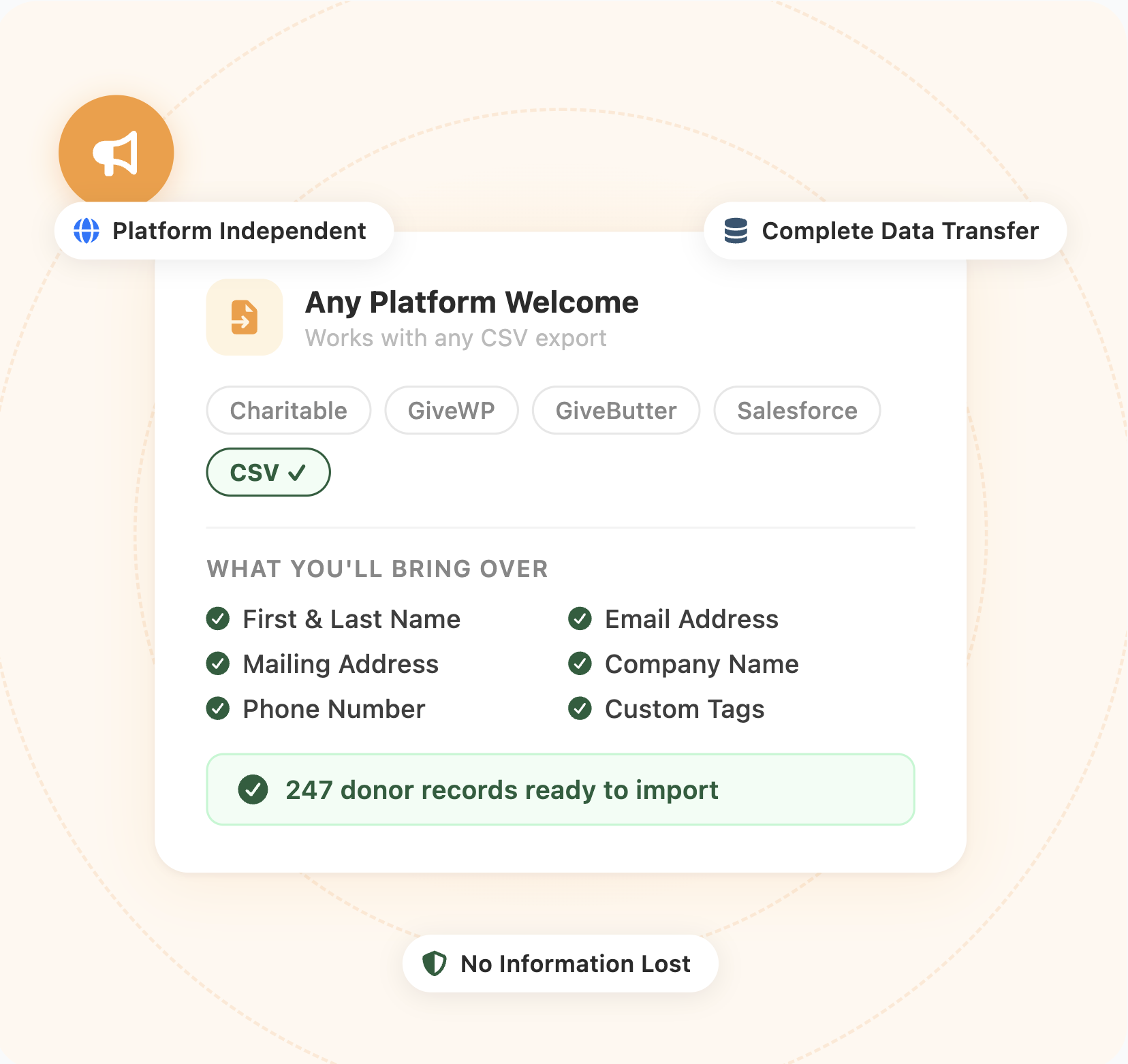The width and height of the screenshot is (1128, 1064).
Task: Click the green CSV verified pill
Action: point(268,471)
